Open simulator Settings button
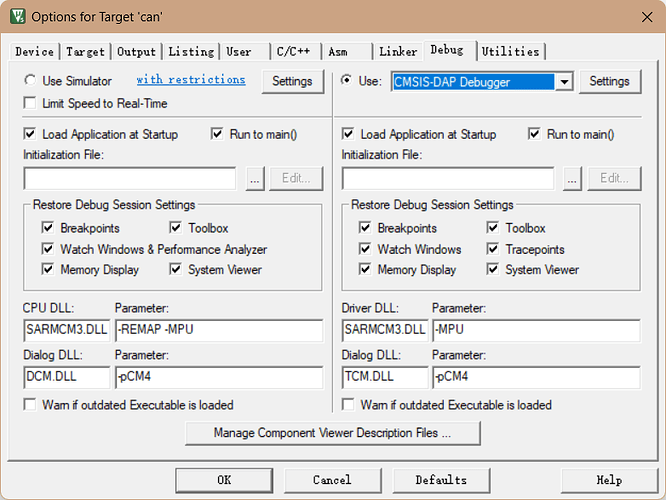 pos(292,81)
